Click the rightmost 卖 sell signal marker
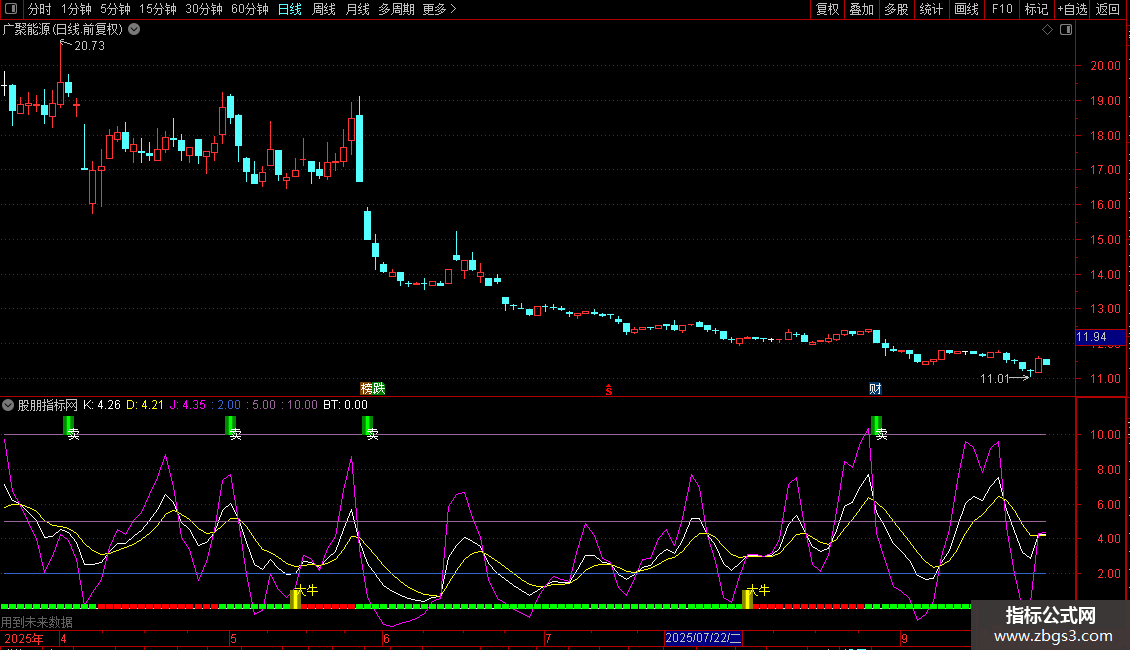 [x=877, y=427]
